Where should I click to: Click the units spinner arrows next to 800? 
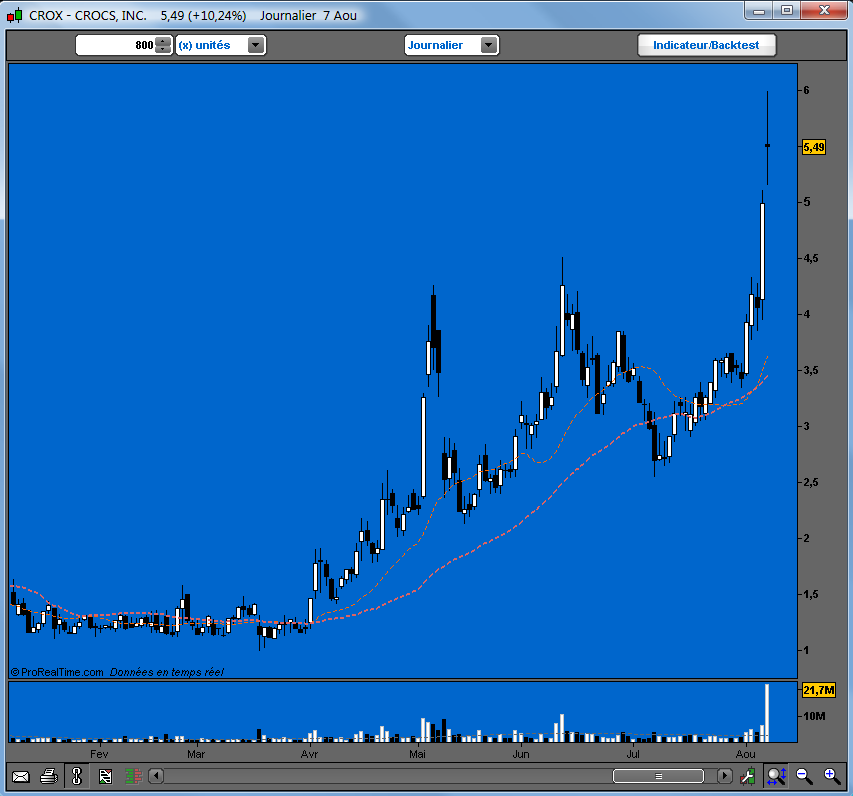163,45
